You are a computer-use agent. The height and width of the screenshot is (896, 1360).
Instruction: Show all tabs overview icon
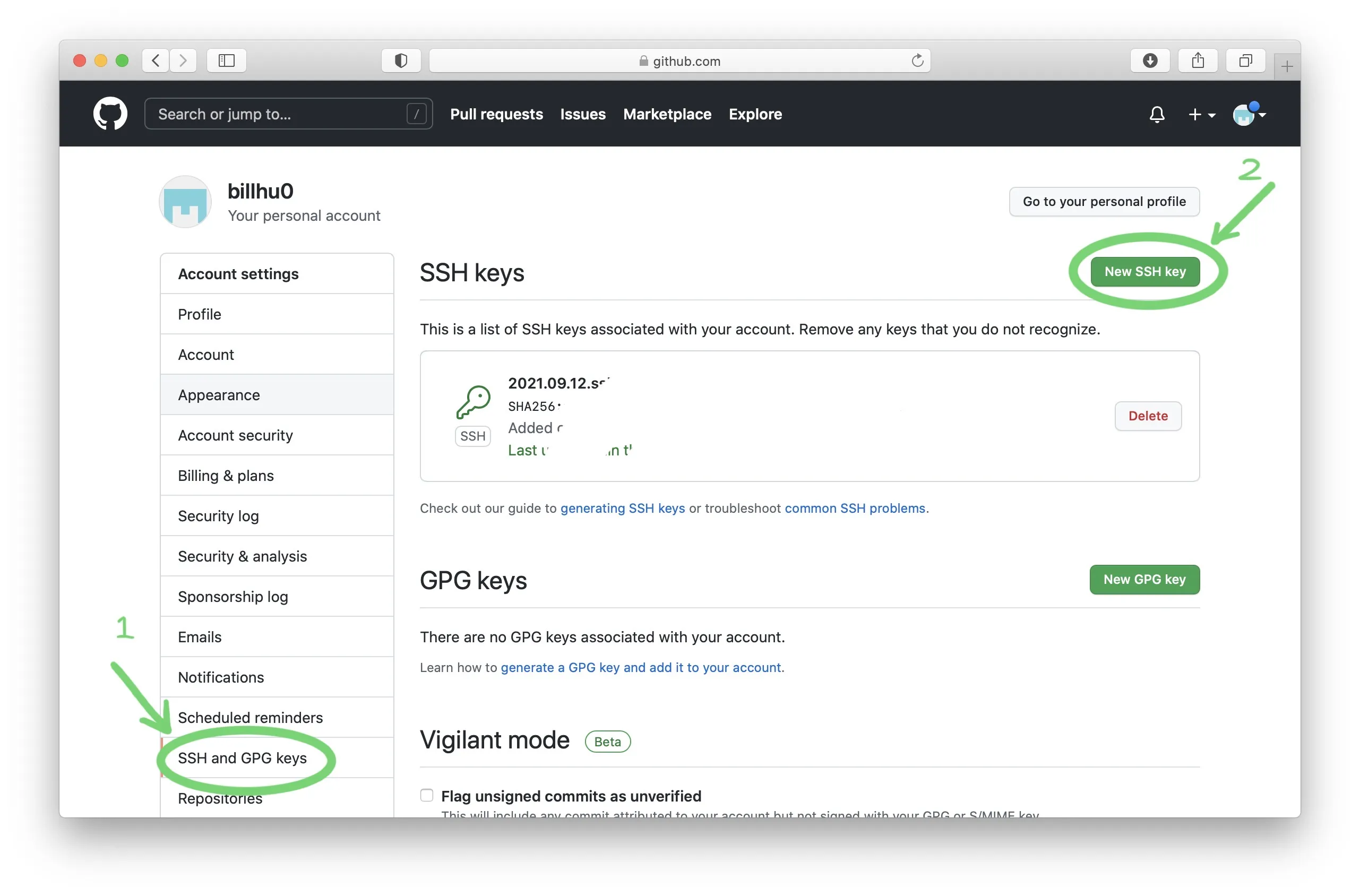click(1245, 61)
